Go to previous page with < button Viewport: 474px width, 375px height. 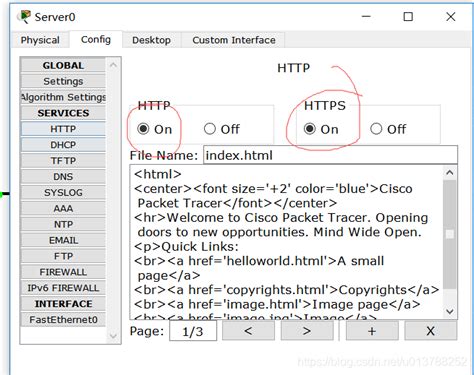point(248,331)
